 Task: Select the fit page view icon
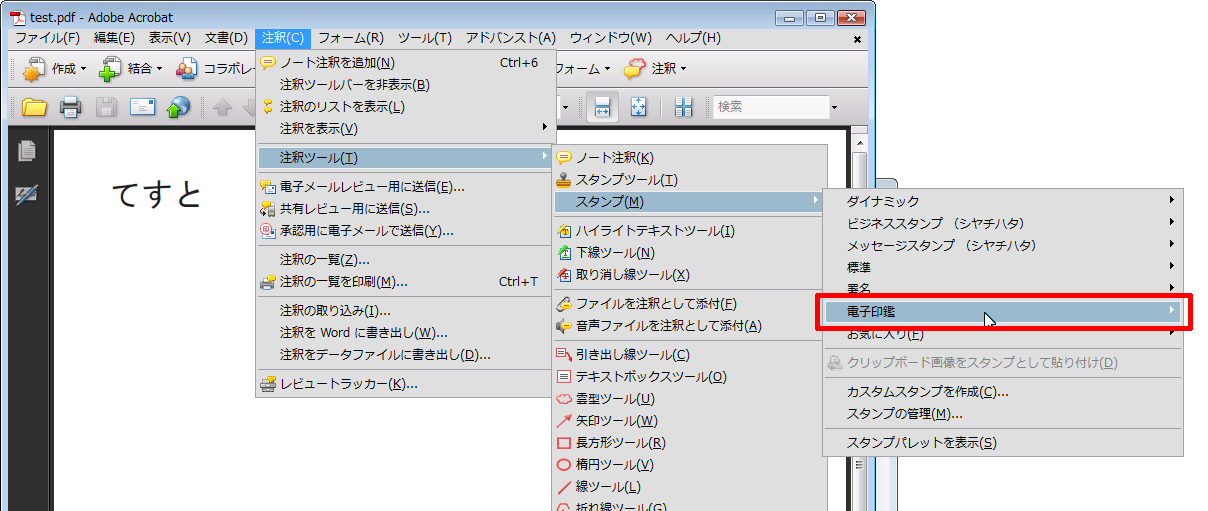[640, 107]
